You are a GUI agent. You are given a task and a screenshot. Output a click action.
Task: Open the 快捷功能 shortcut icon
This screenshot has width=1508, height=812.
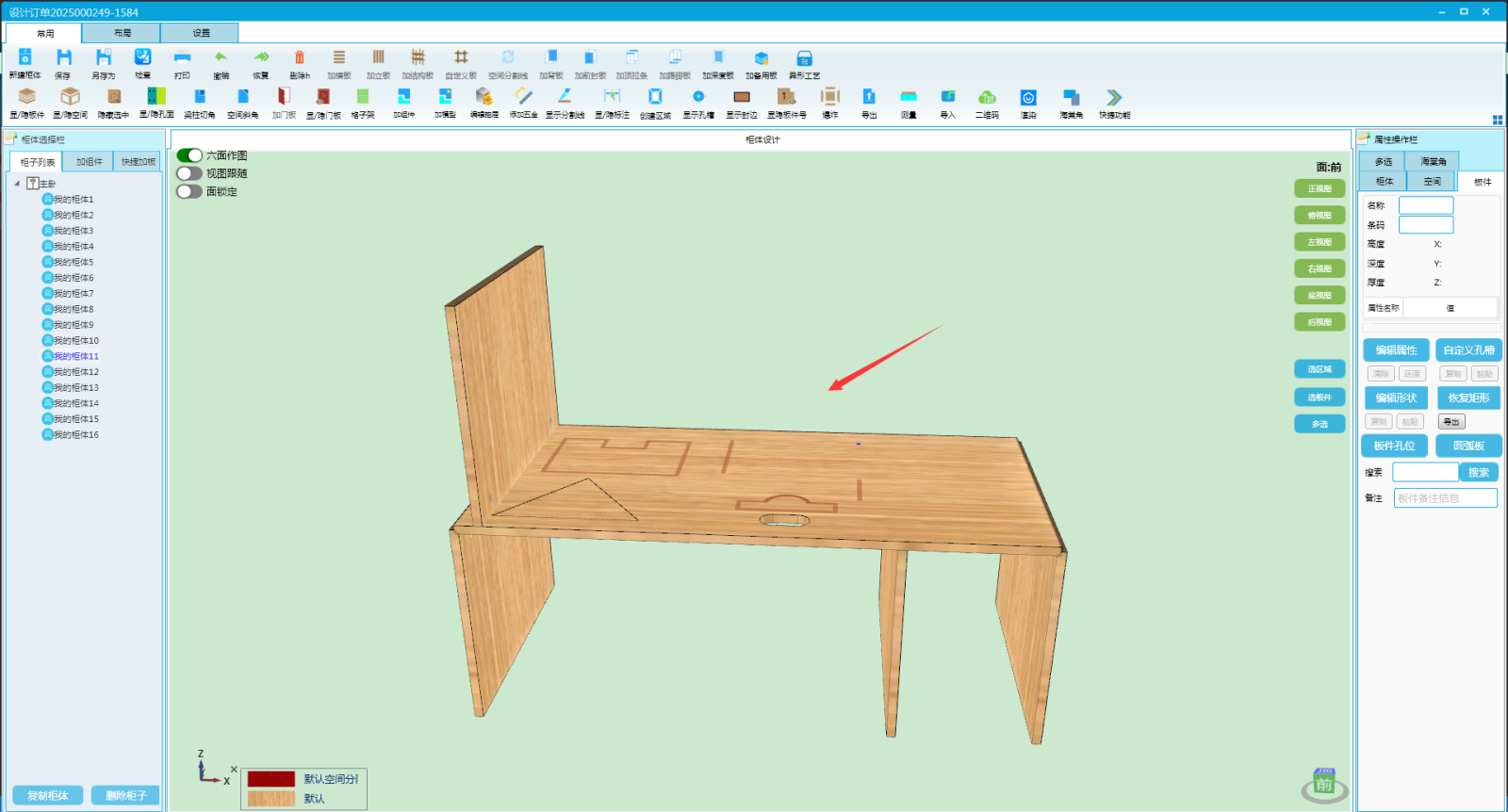(1114, 97)
